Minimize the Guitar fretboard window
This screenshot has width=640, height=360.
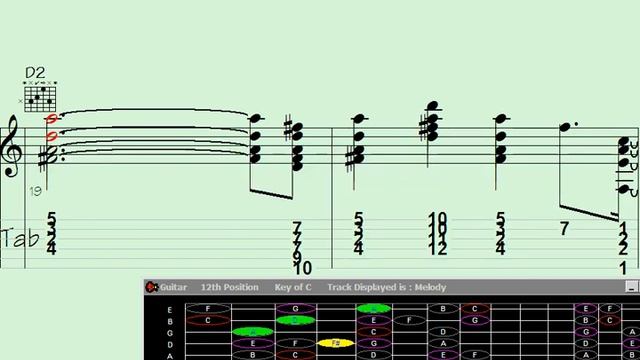(x=631, y=287)
